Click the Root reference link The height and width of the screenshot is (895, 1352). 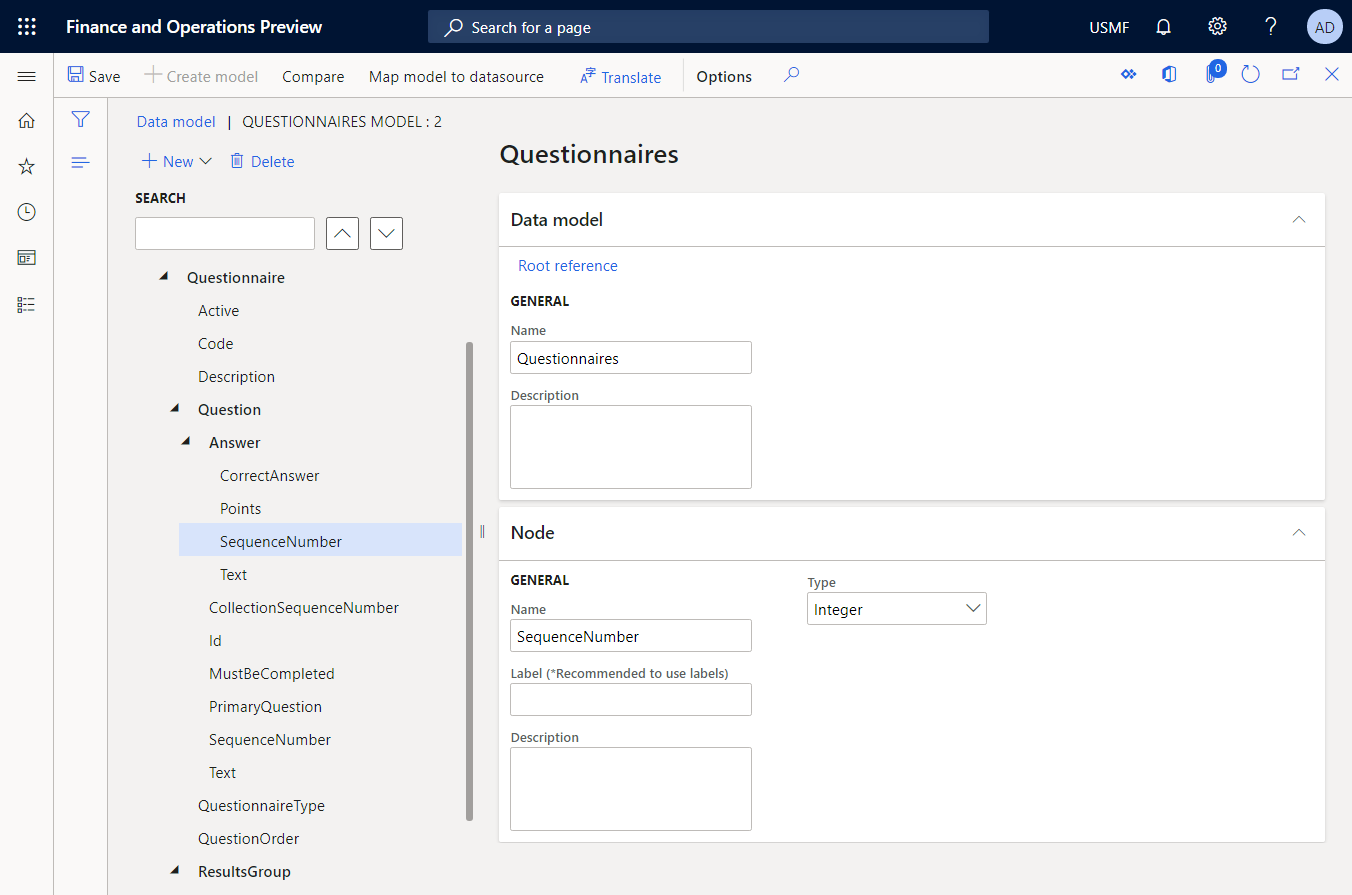tap(567, 265)
